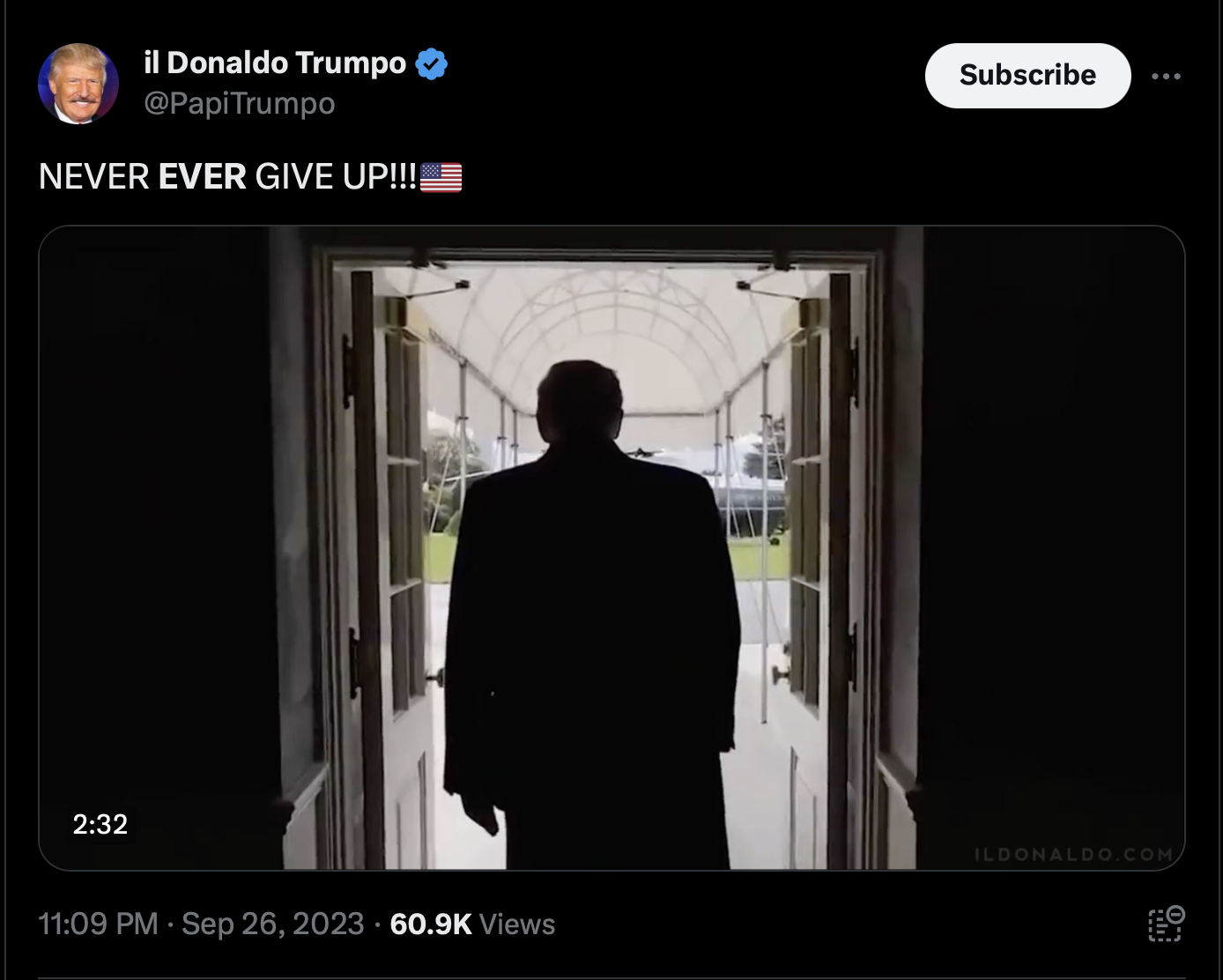The width and height of the screenshot is (1223, 980).
Task: Click the bold word EVER in the tweet
Action: (x=202, y=177)
